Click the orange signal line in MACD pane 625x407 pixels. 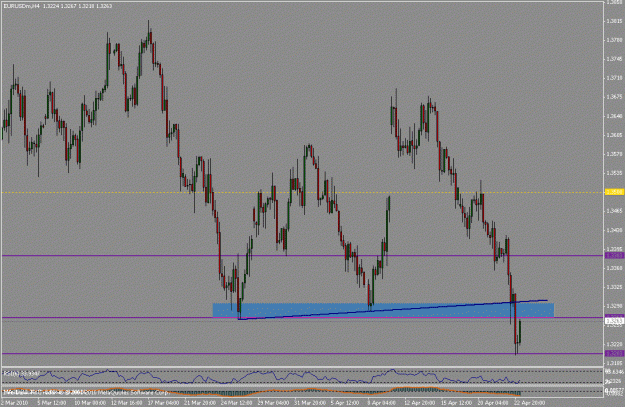[x=259, y=391]
